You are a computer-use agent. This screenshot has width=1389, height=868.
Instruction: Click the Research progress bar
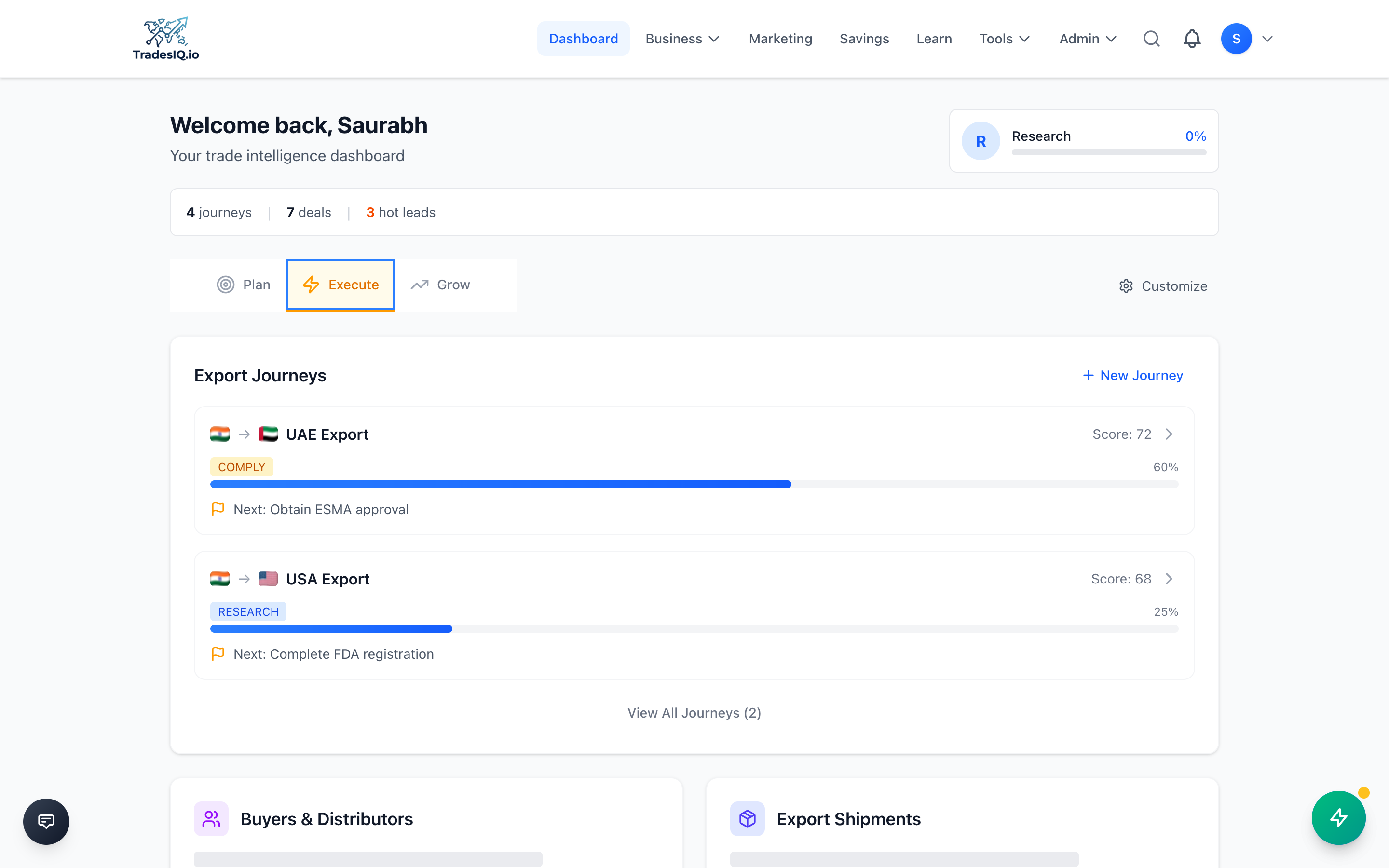coord(1108,152)
